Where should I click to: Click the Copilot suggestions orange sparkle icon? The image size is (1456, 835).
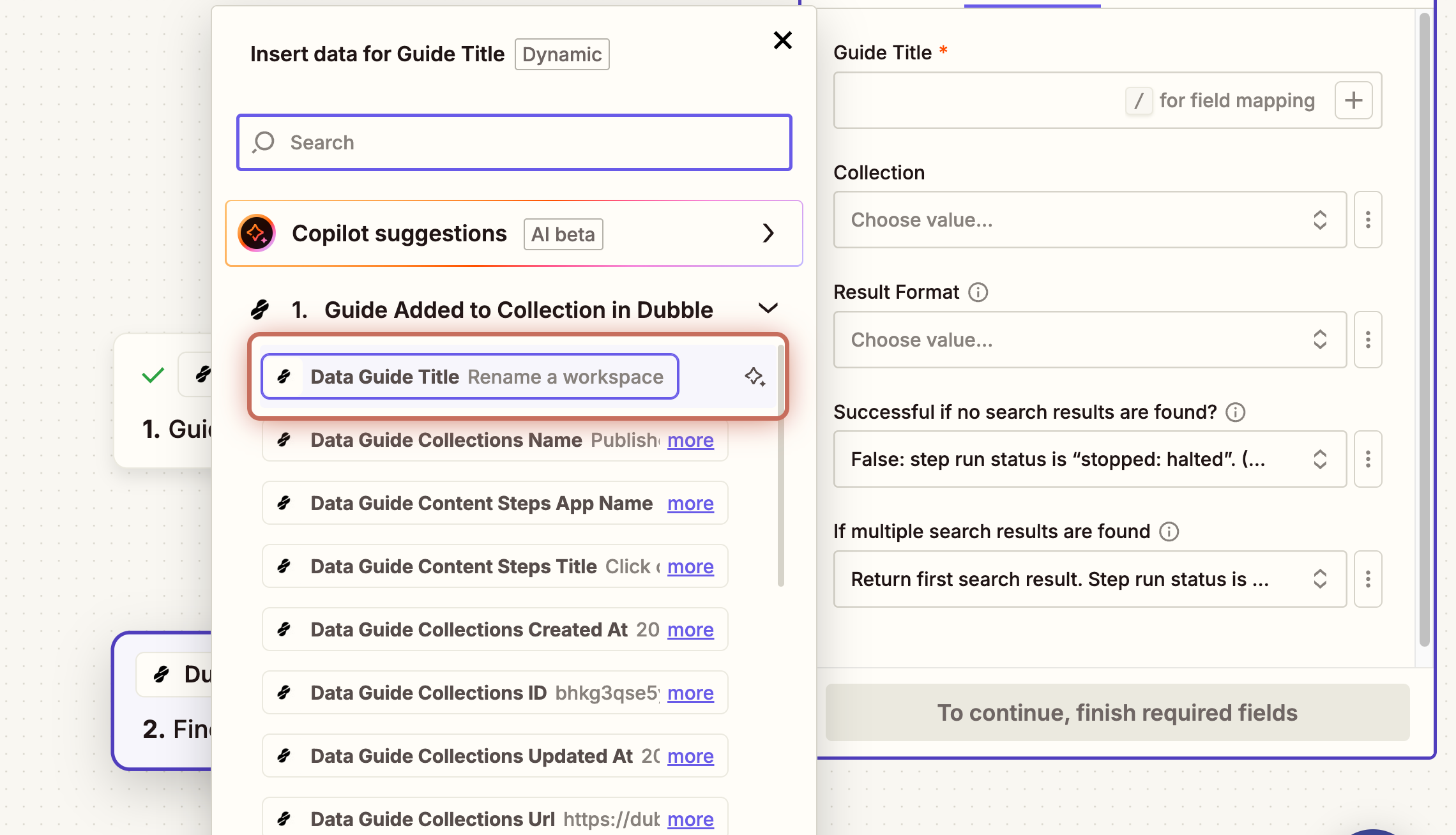257,234
